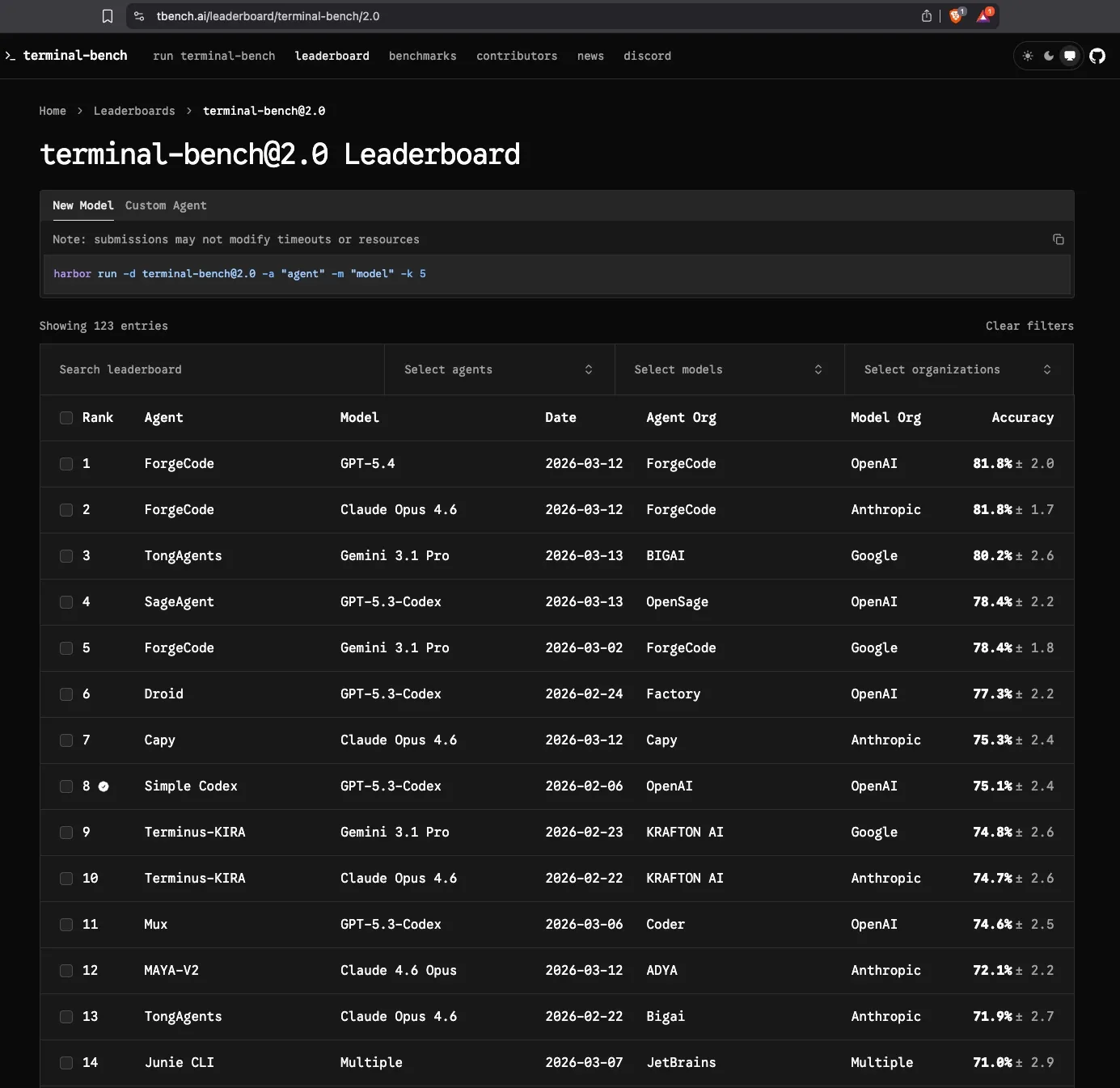Select the rank 3 TongAgents checkbox
1120x1088 pixels.
66,556
